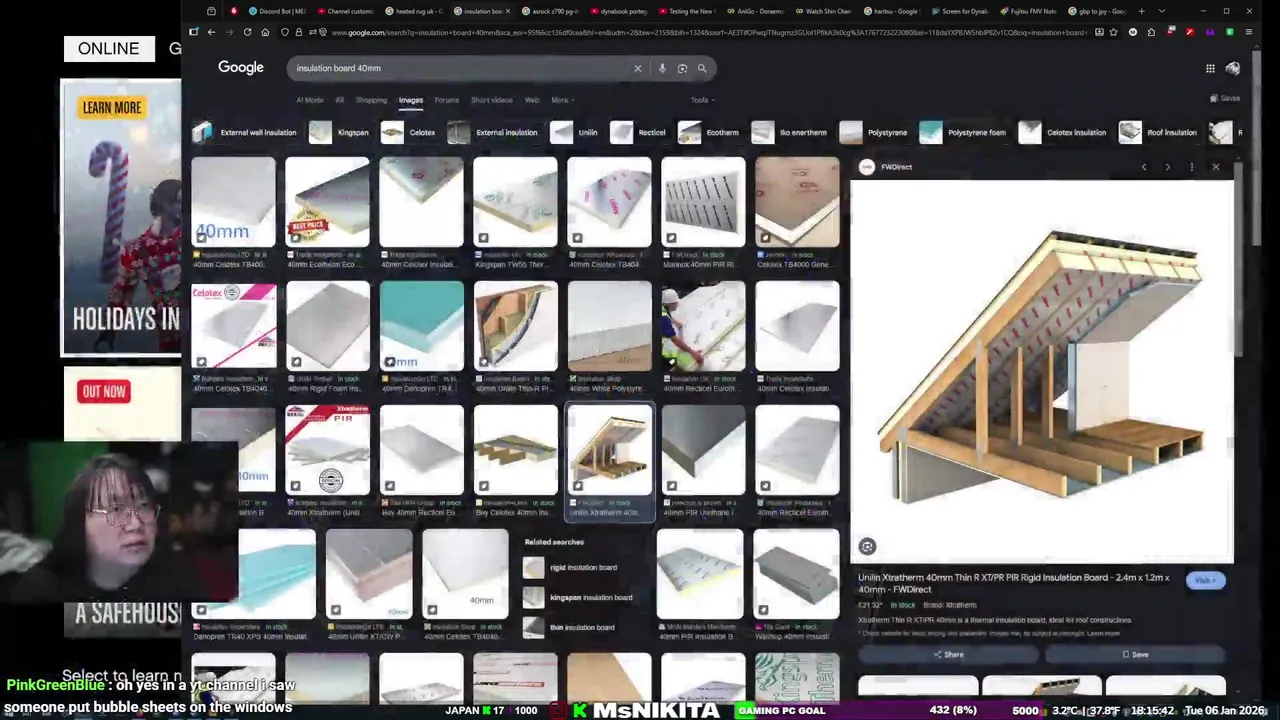Click the browser address bar URL
This screenshot has width=1280, height=720.
tap(707, 32)
